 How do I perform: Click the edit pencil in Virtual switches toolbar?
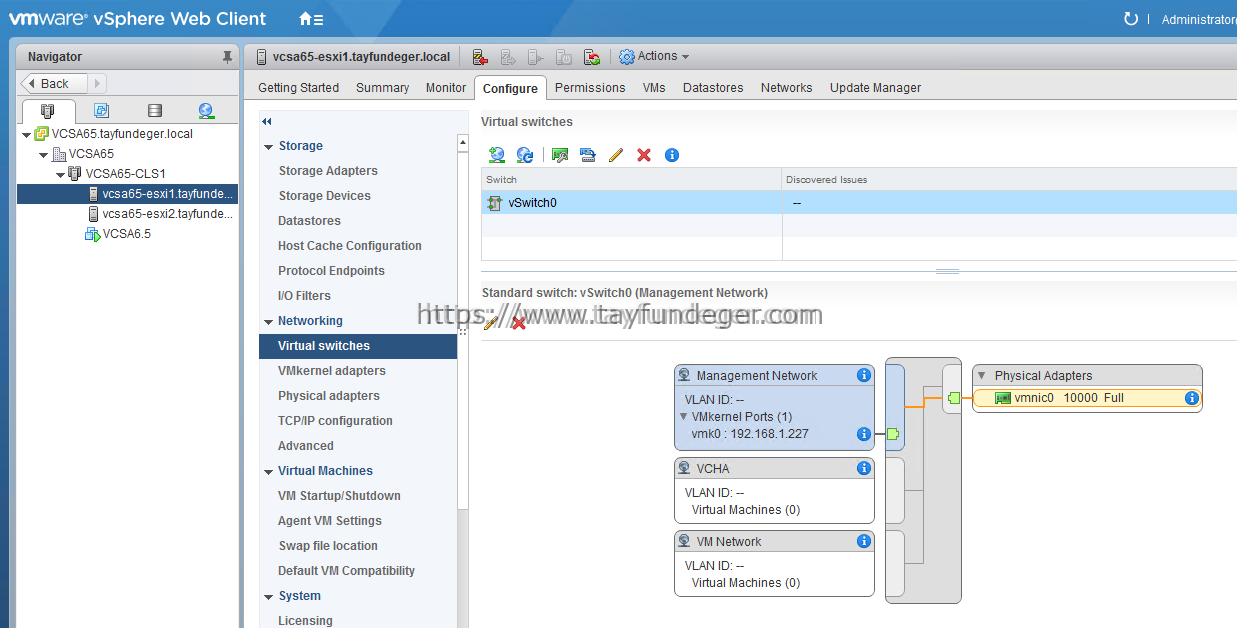pyautogui.click(x=616, y=155)
